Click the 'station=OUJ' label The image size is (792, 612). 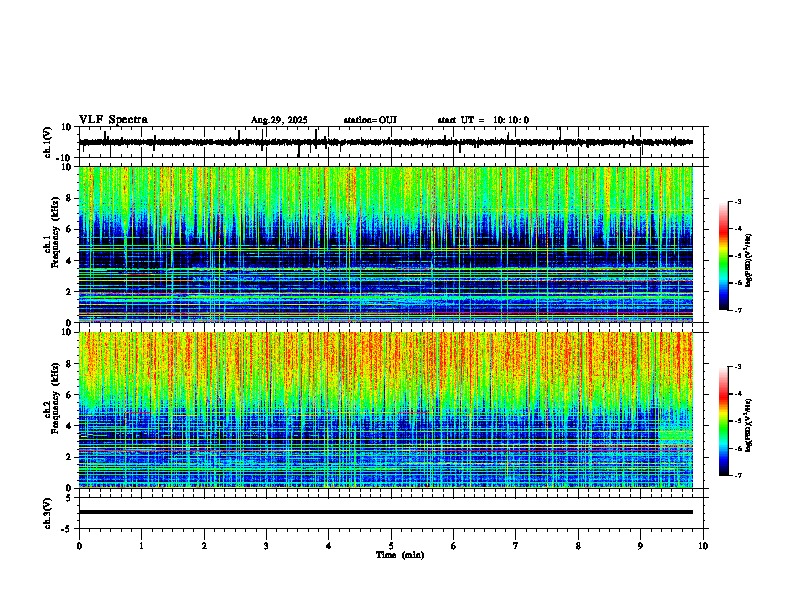tap(370, 120)
